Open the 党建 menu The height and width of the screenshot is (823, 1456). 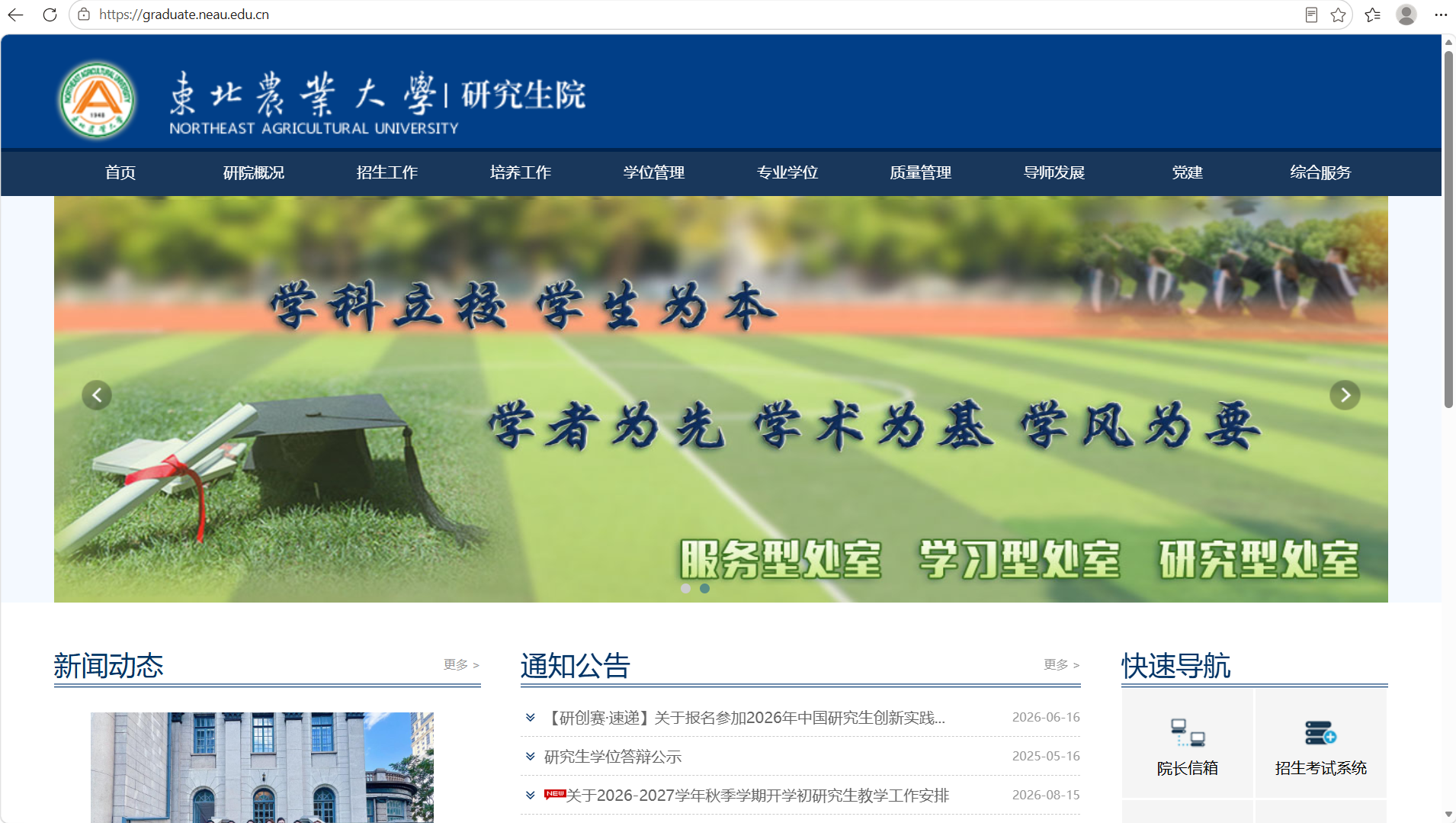point(1188,172)
